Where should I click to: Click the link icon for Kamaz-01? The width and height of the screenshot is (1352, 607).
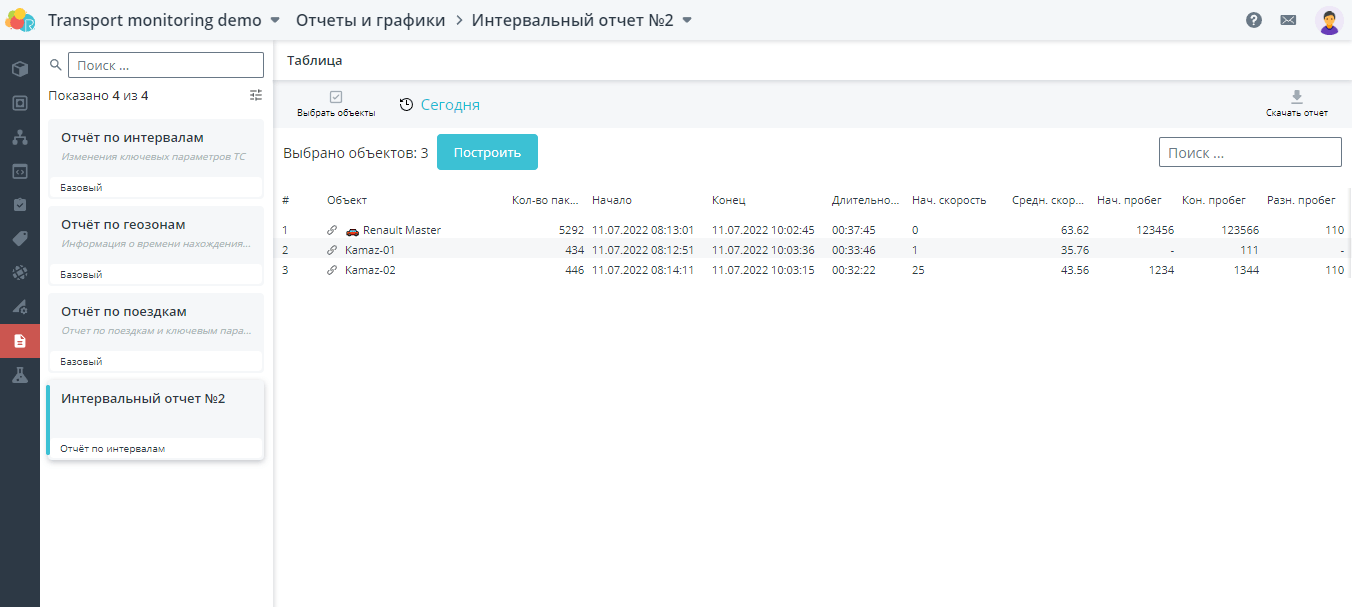click(332, 250)
